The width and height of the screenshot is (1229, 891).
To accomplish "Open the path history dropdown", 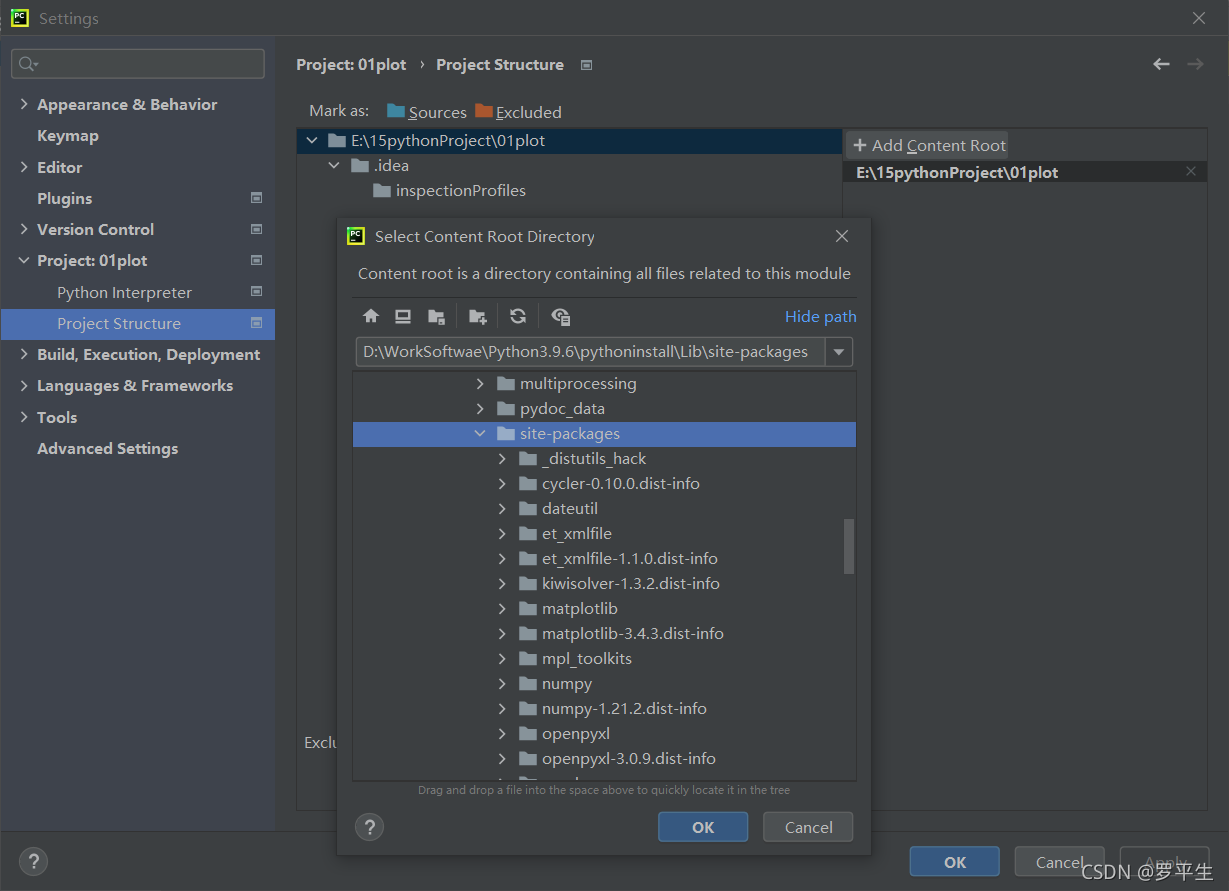I will click(839, 352).
